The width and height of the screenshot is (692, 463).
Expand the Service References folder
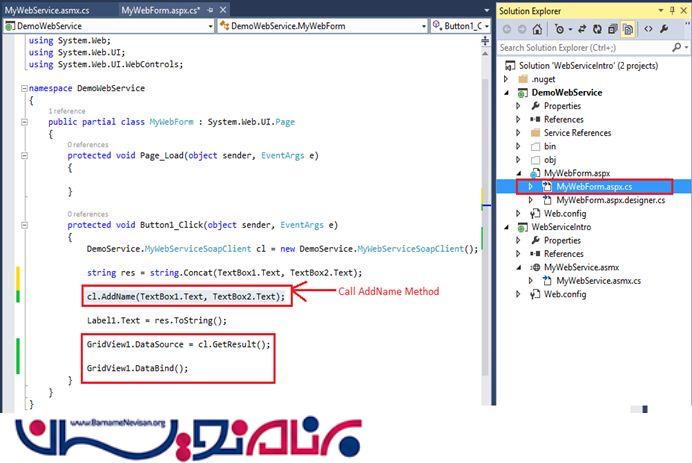point(518,133)
